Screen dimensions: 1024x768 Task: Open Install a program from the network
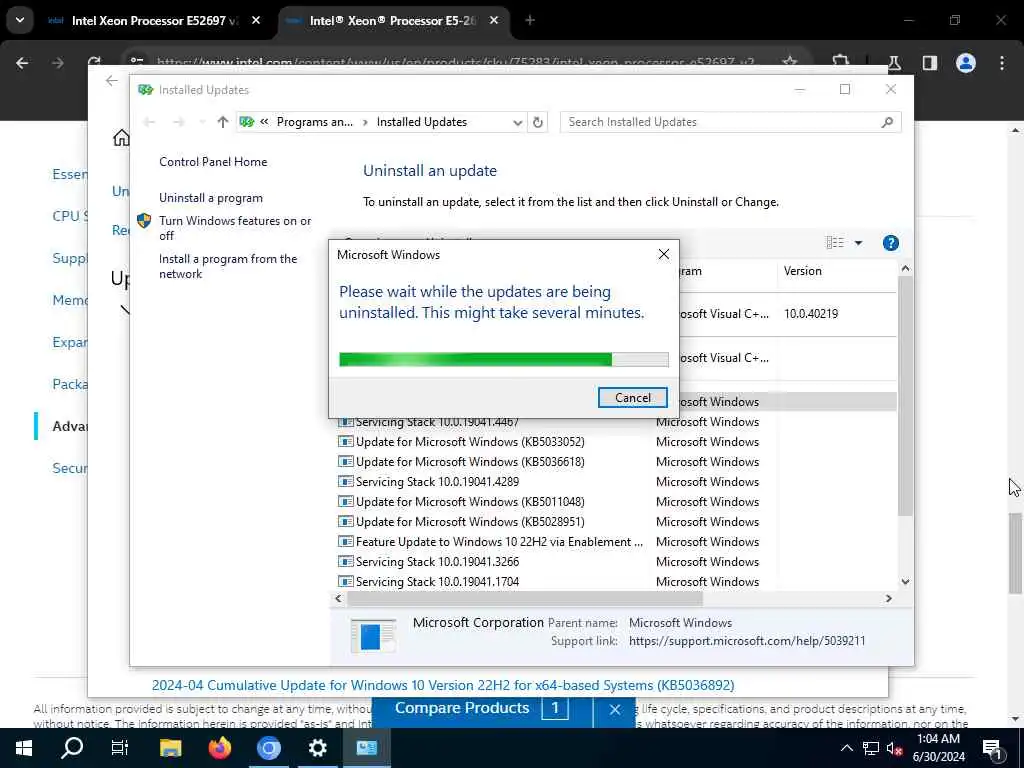[x=228, y=266]
